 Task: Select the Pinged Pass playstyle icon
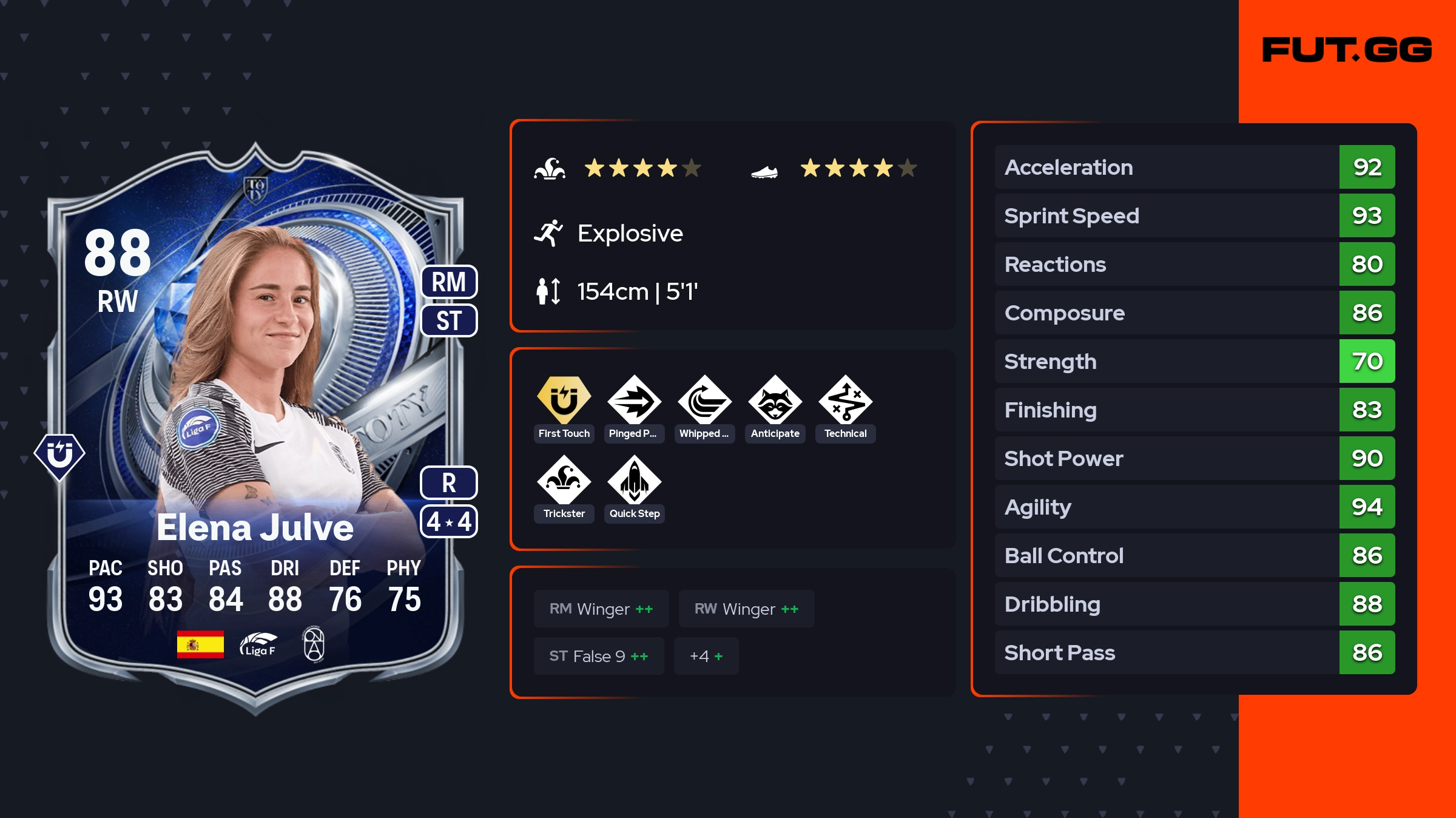click(x=634, y=400)
